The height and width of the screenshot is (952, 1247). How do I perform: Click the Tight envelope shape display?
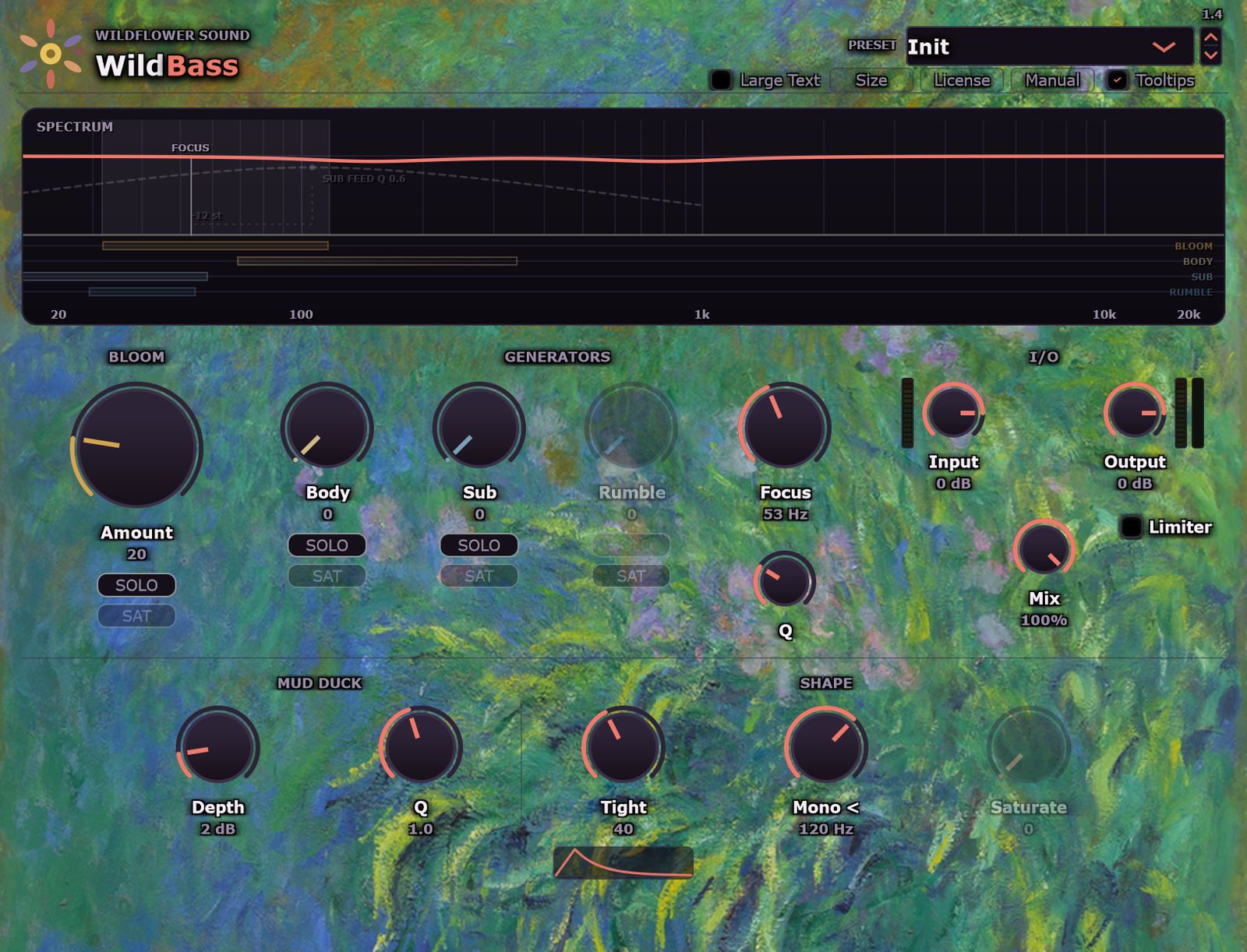pos(623,862)
